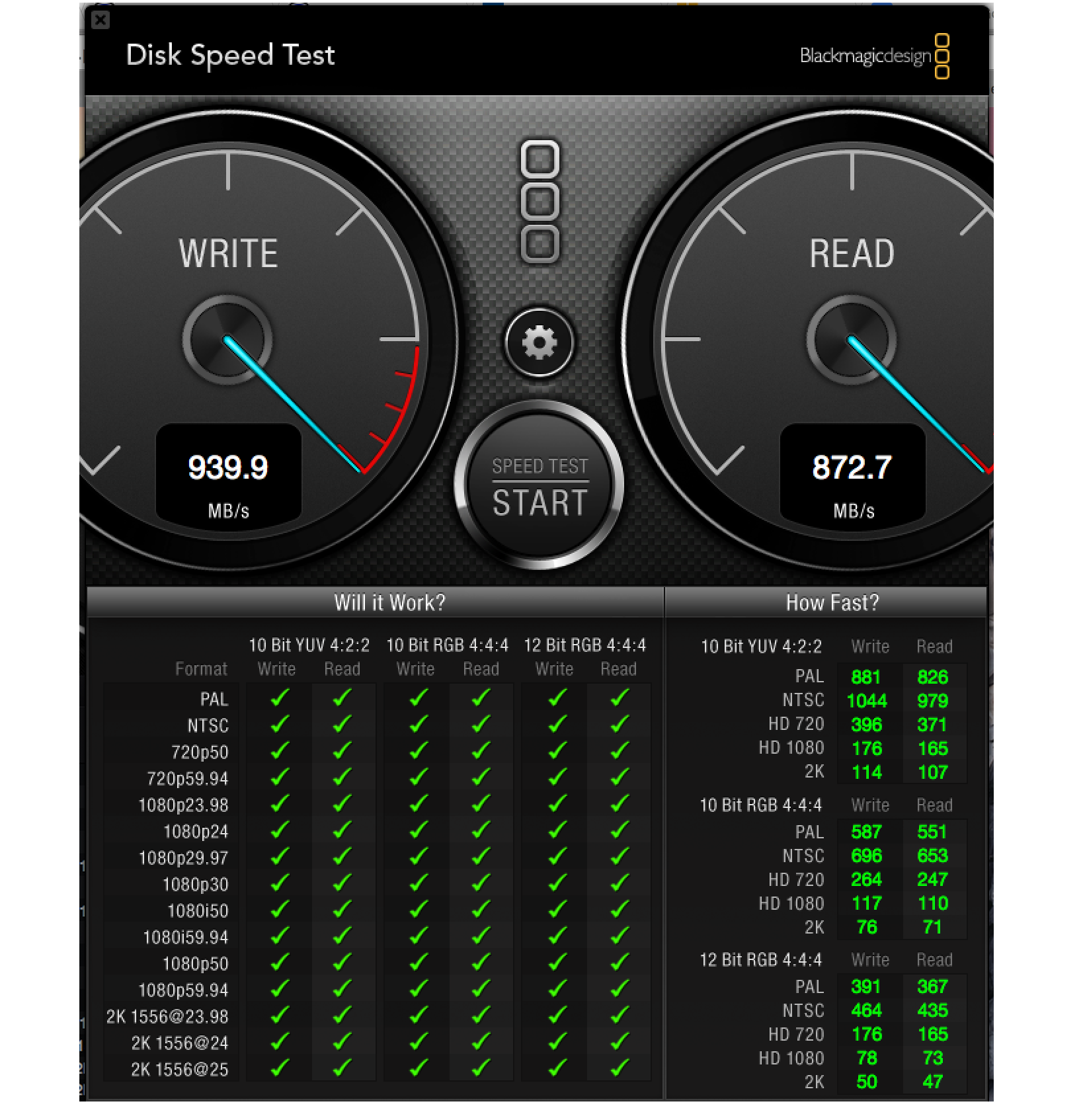The height and width of the screenshot is (1120, 1083).
Task: Open settings with the gear icon
Action: [540, 342]
